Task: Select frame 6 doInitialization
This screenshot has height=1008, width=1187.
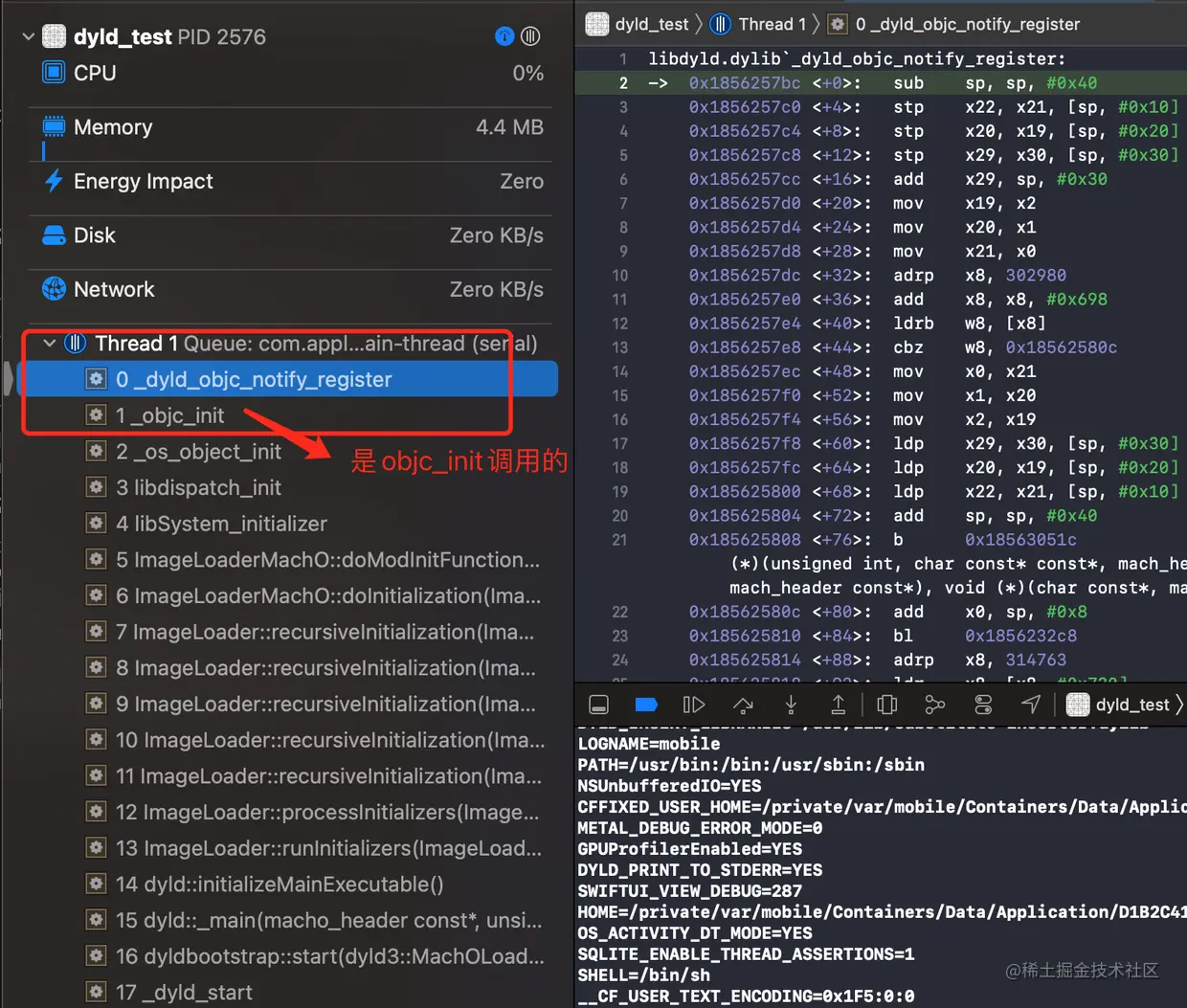Action: coord(287,595)
